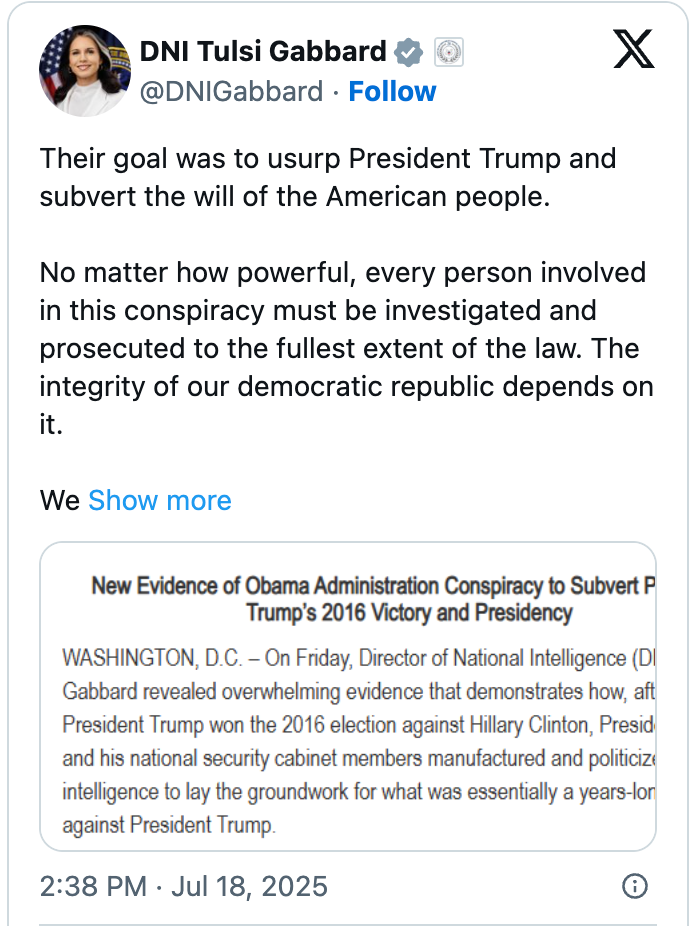Click the "subvert the will of the American" line
The image size is (692, 926).
click(x=295, y=197)
